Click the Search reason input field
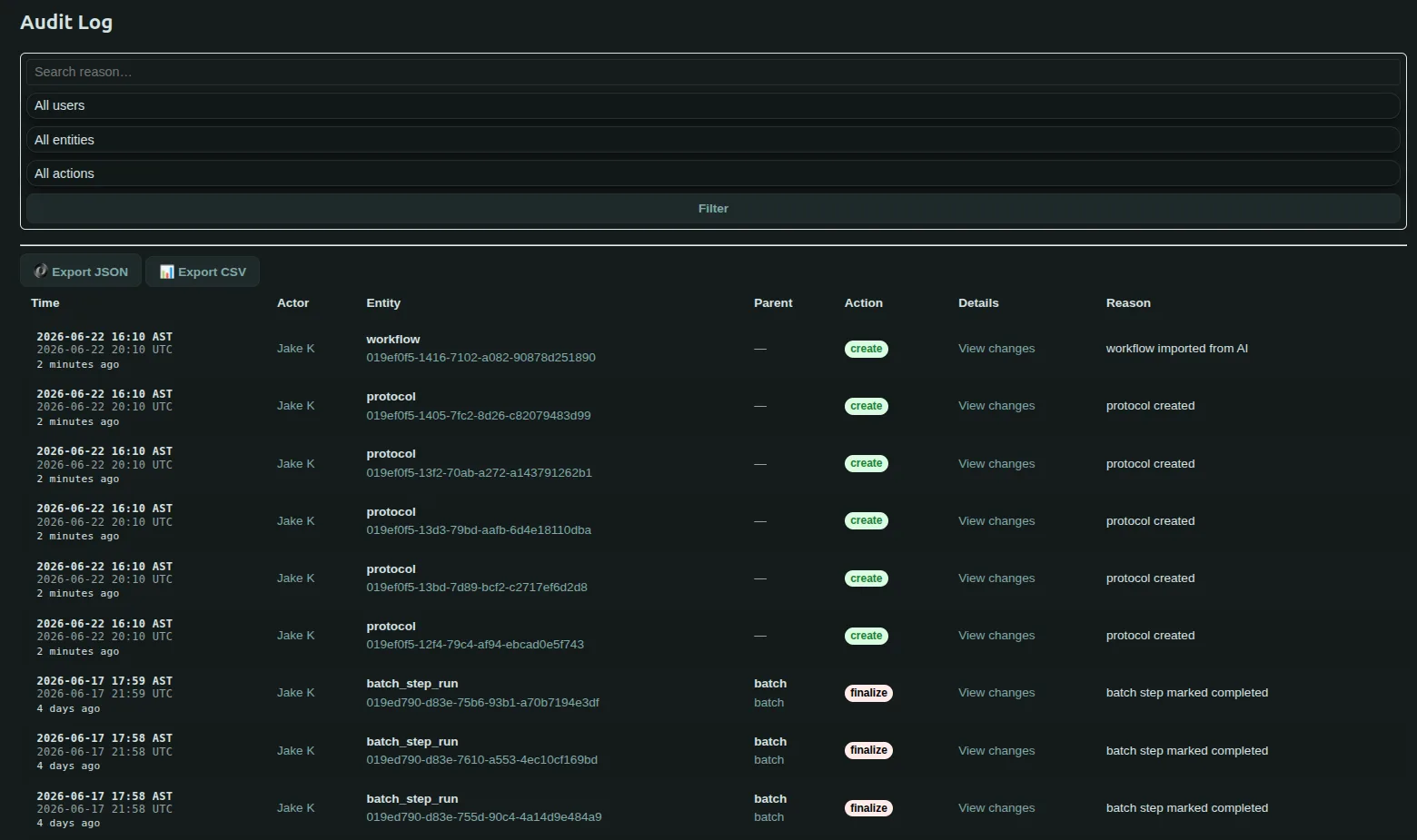Screen dimensions: 1417x840 tap(713, 72)
